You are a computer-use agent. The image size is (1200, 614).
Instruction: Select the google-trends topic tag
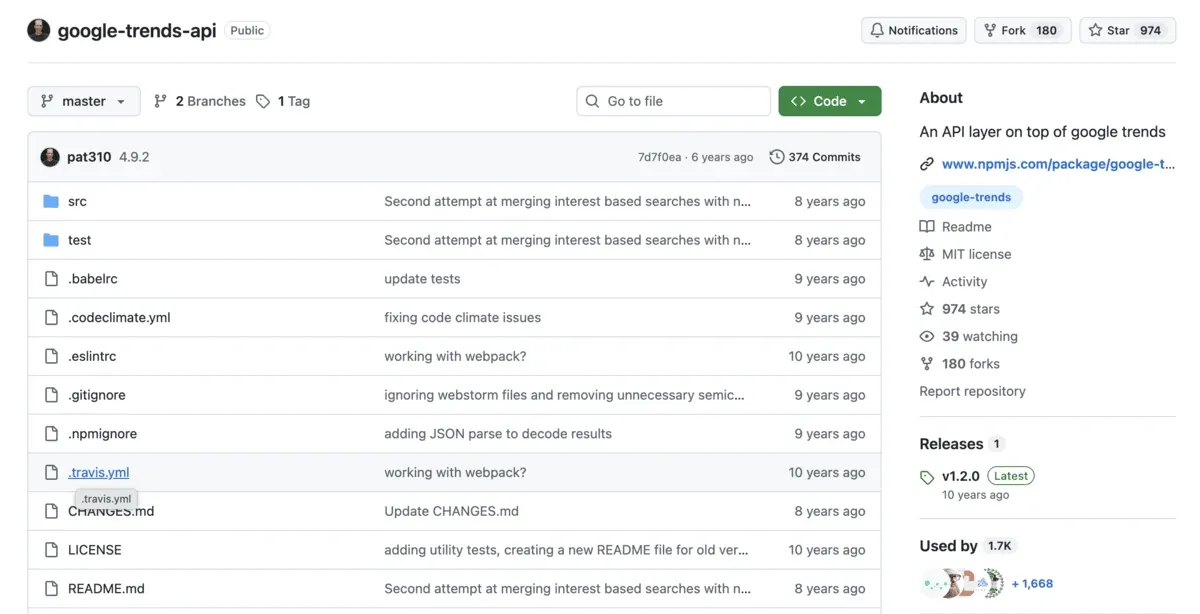coord(971,197)
